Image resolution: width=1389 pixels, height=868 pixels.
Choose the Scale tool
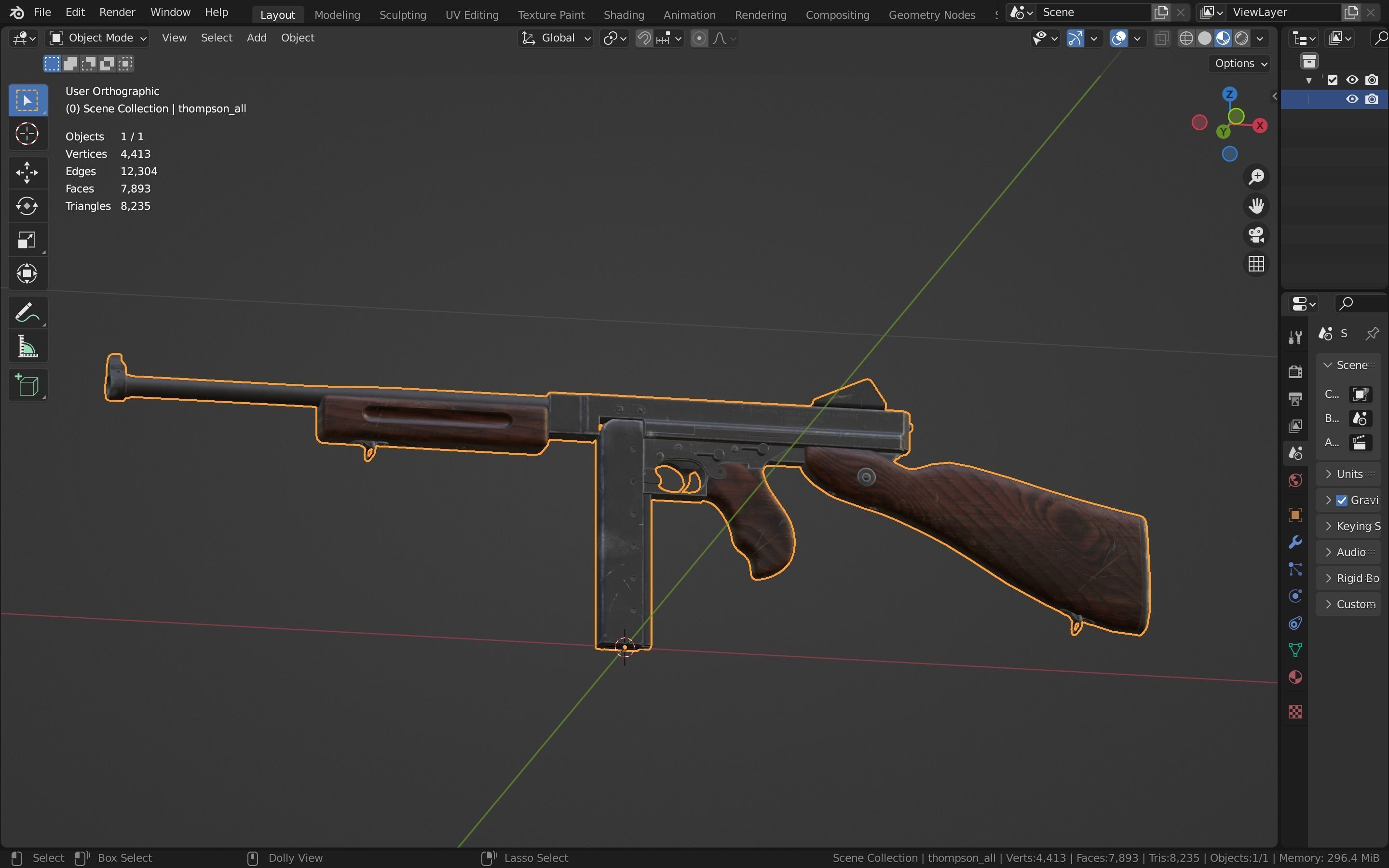point(27,240)
